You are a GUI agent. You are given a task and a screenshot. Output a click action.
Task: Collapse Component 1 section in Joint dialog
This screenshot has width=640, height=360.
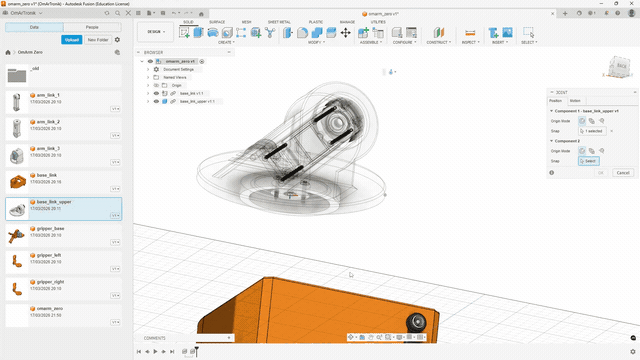(x=551, y=111)
